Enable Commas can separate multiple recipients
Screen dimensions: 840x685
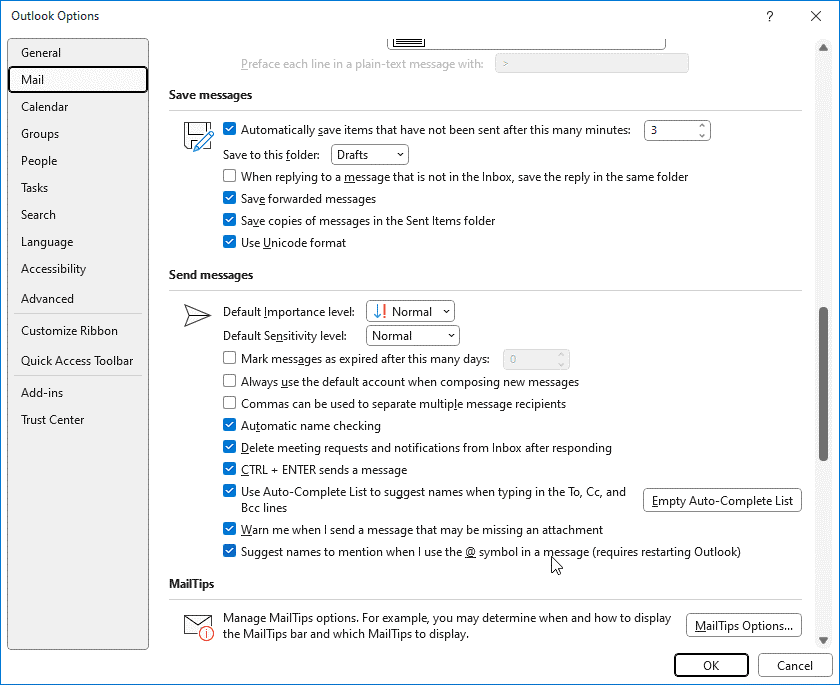coord(230,404)
